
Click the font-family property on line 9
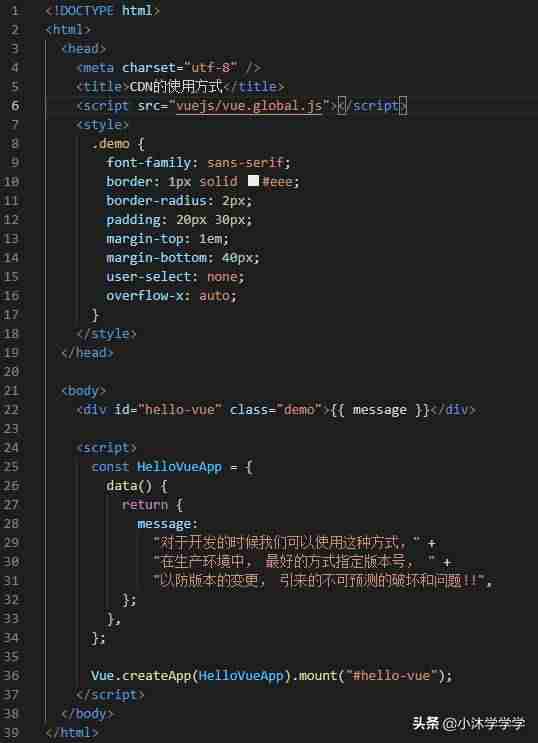coord(148,162)
